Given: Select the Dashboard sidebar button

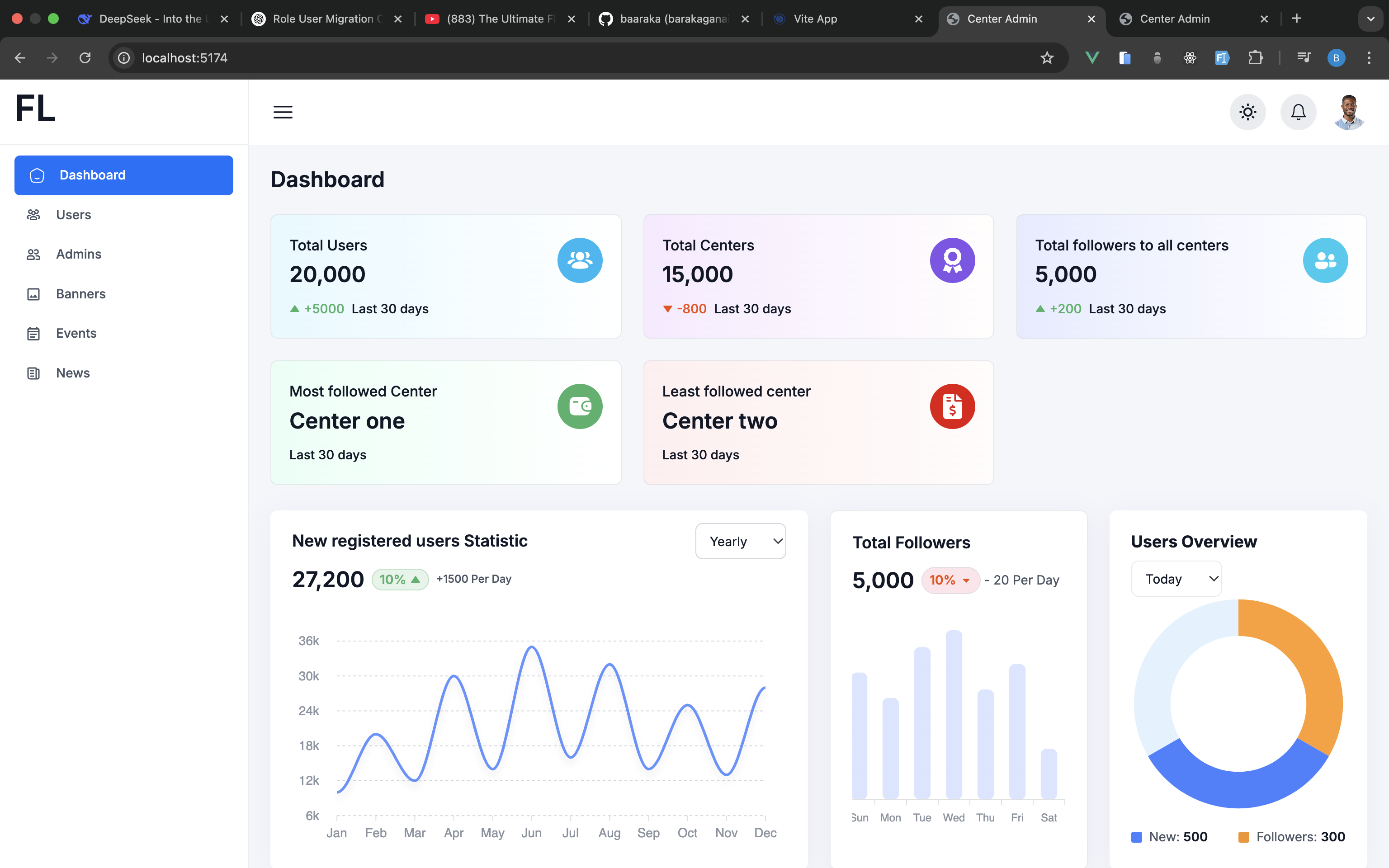Looking at the screenshot, I should pos(123,175).
